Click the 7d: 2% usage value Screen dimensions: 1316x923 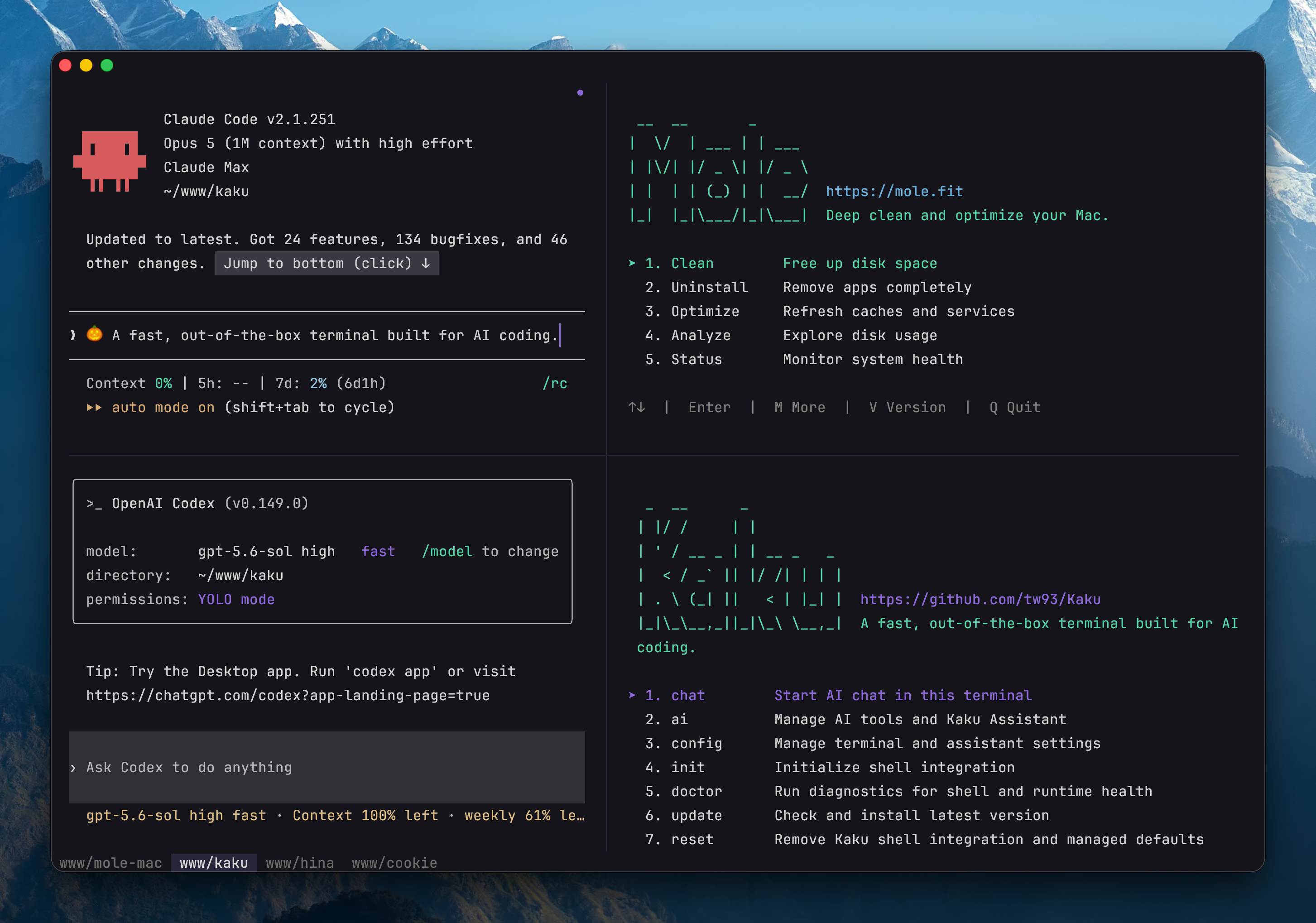pyautogui.click(x=301, y=384)
